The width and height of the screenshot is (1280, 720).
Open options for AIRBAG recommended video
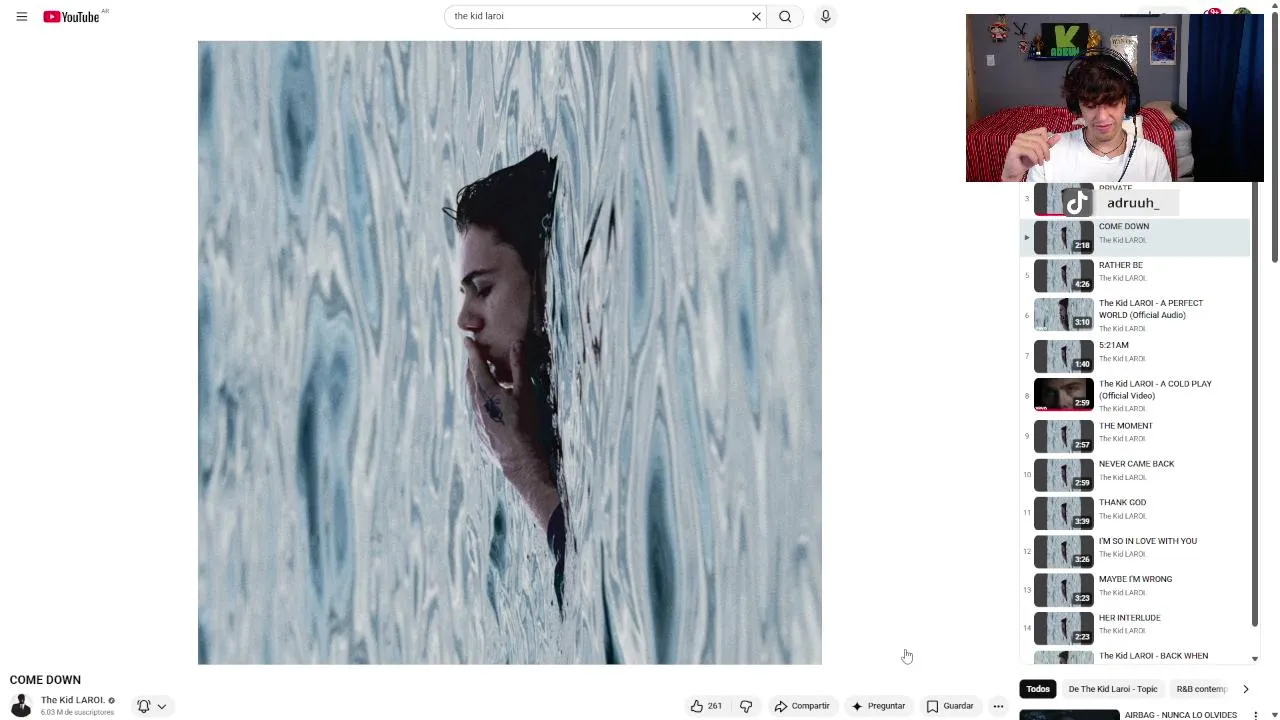coord(1256,715)
